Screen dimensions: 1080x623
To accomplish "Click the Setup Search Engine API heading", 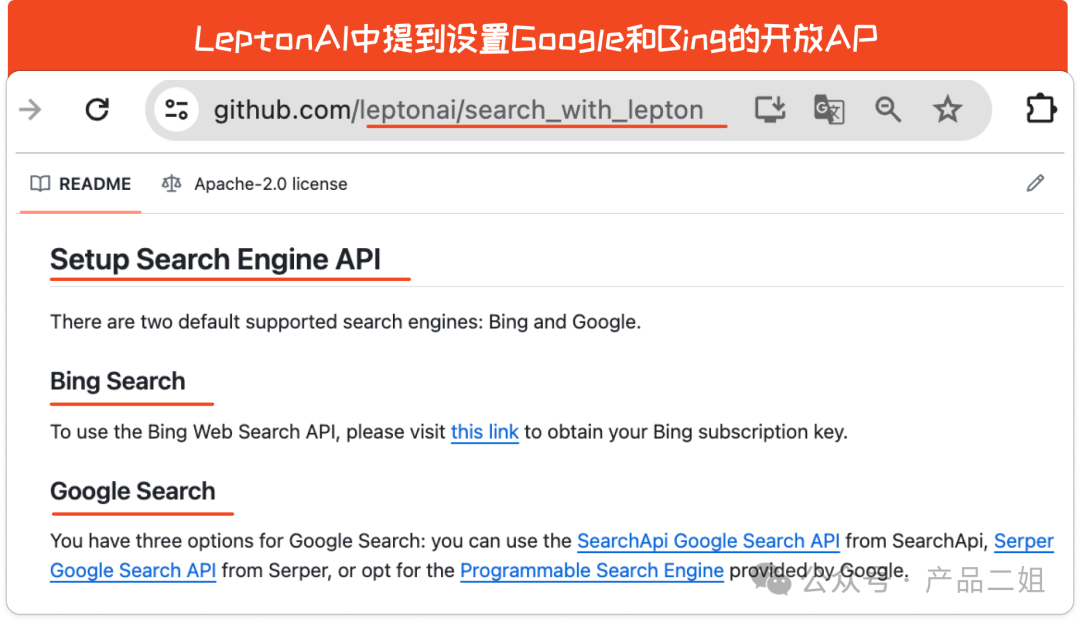I will click(215, 259).
